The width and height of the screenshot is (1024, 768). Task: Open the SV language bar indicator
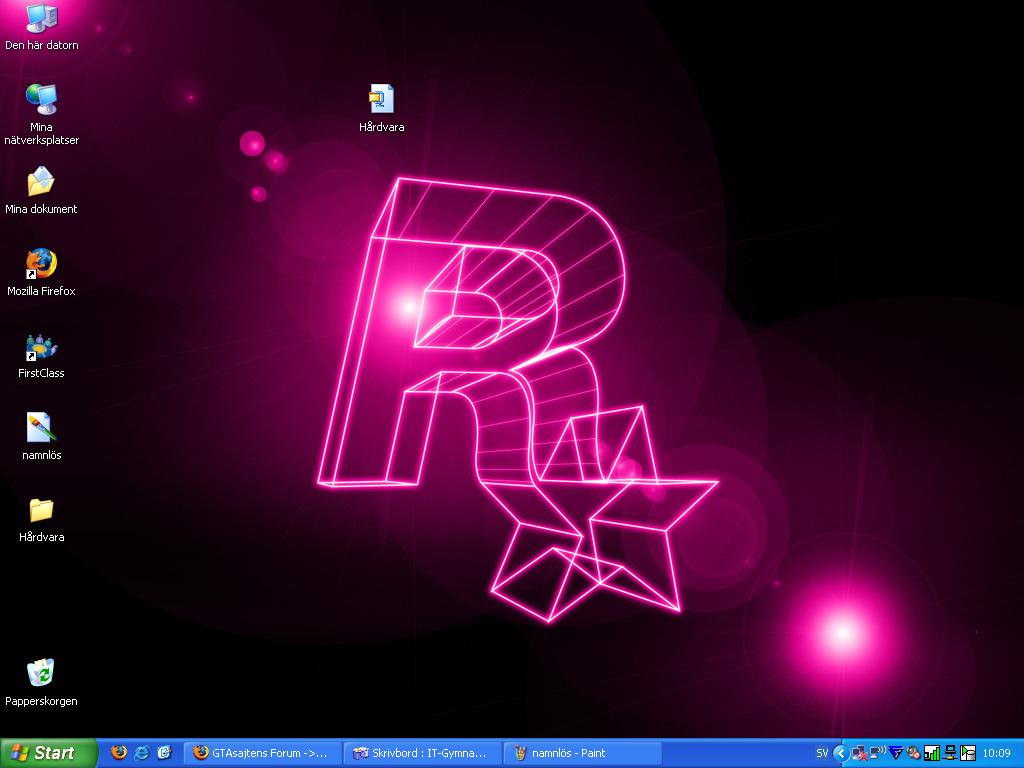(822, 753)
